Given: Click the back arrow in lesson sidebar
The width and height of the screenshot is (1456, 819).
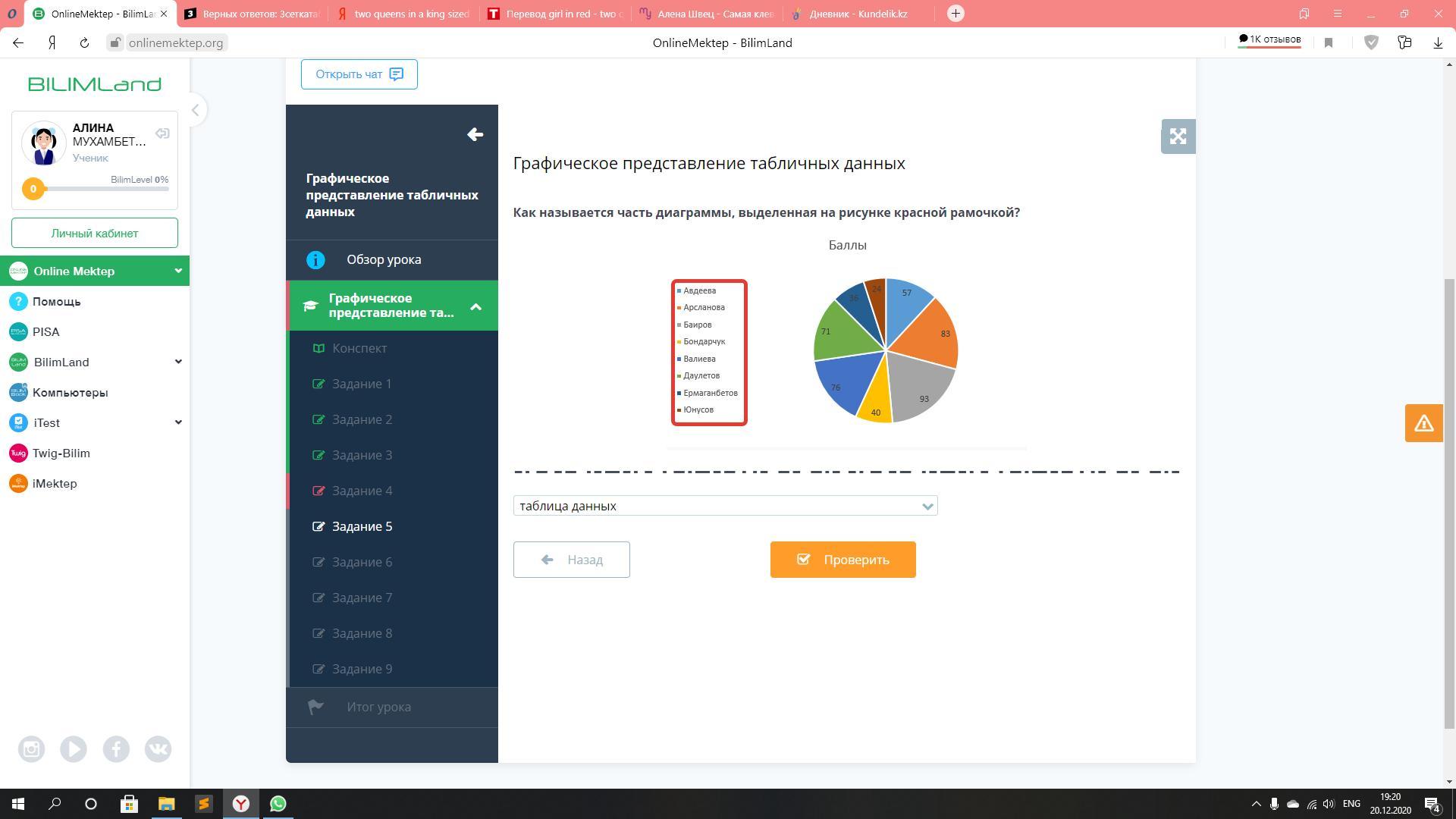Looking at the screenshot, I should [x=475, y=135].
